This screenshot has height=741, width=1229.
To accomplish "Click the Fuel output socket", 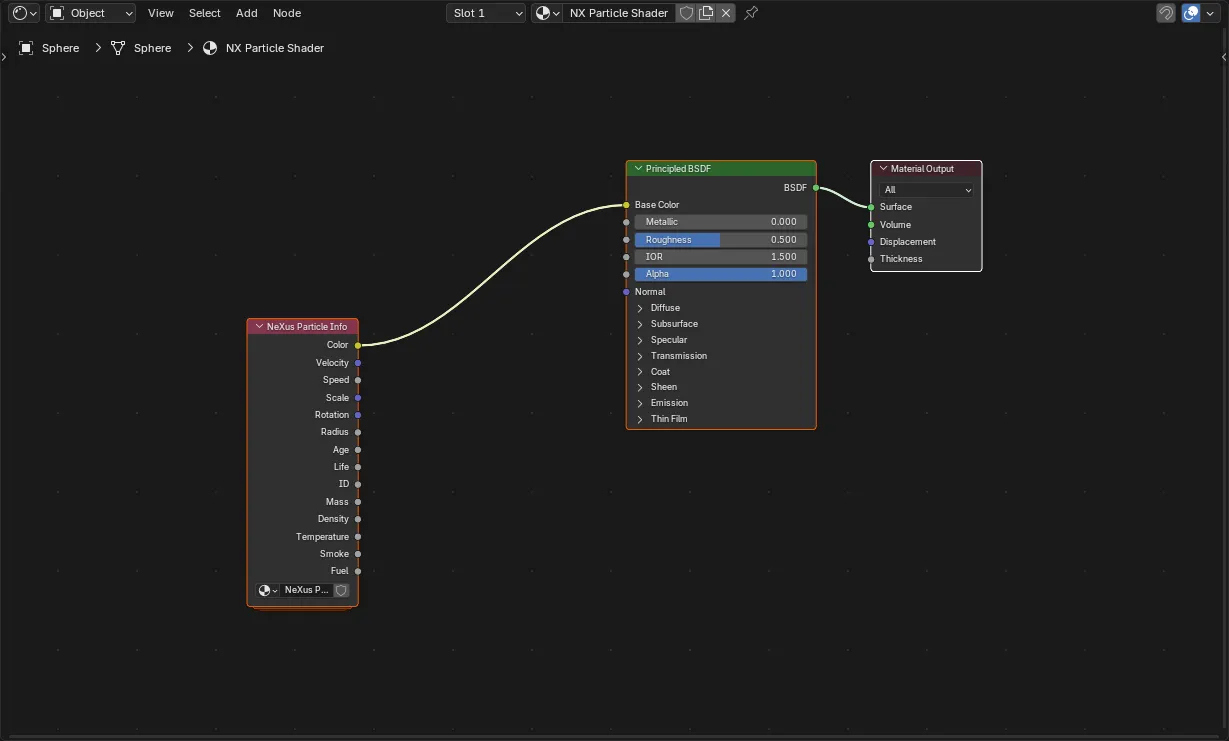I will pyautogui.click(x=358, y=571).
